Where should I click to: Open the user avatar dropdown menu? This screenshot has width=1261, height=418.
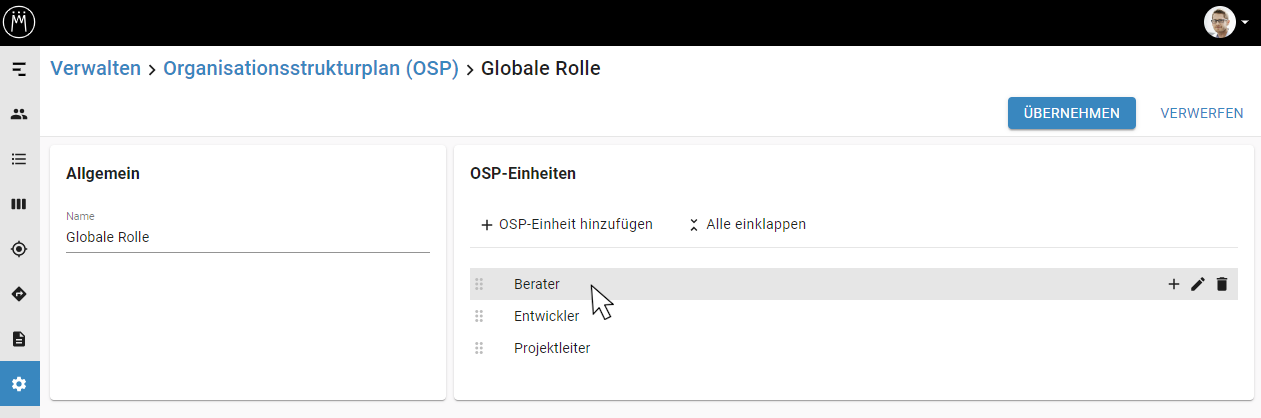pyautogui.click(x=1227, y=22)
